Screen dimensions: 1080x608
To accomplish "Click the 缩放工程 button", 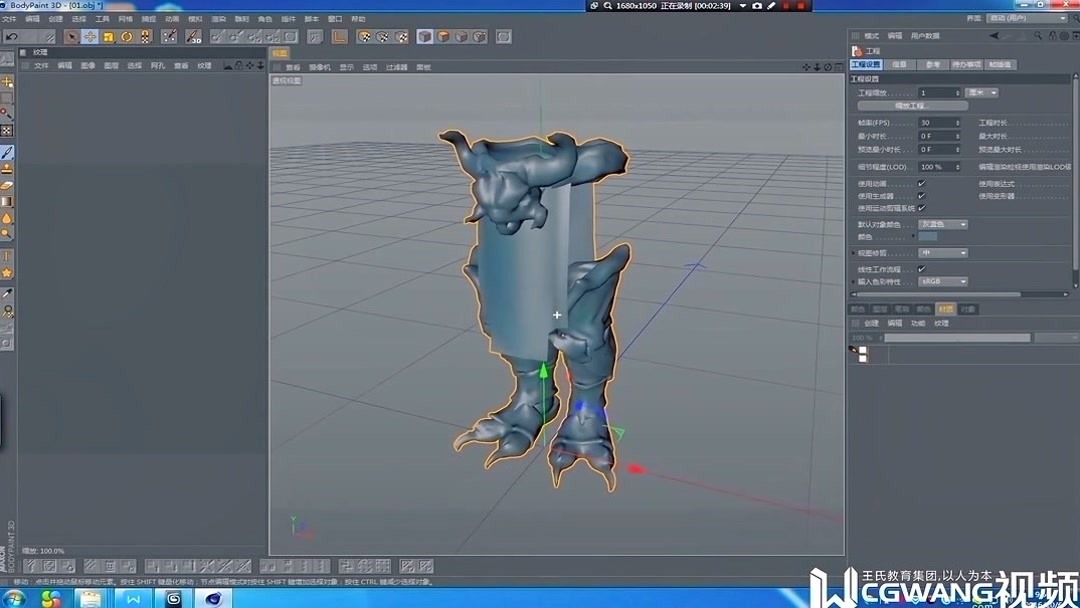I will click(x=912, y=106).
